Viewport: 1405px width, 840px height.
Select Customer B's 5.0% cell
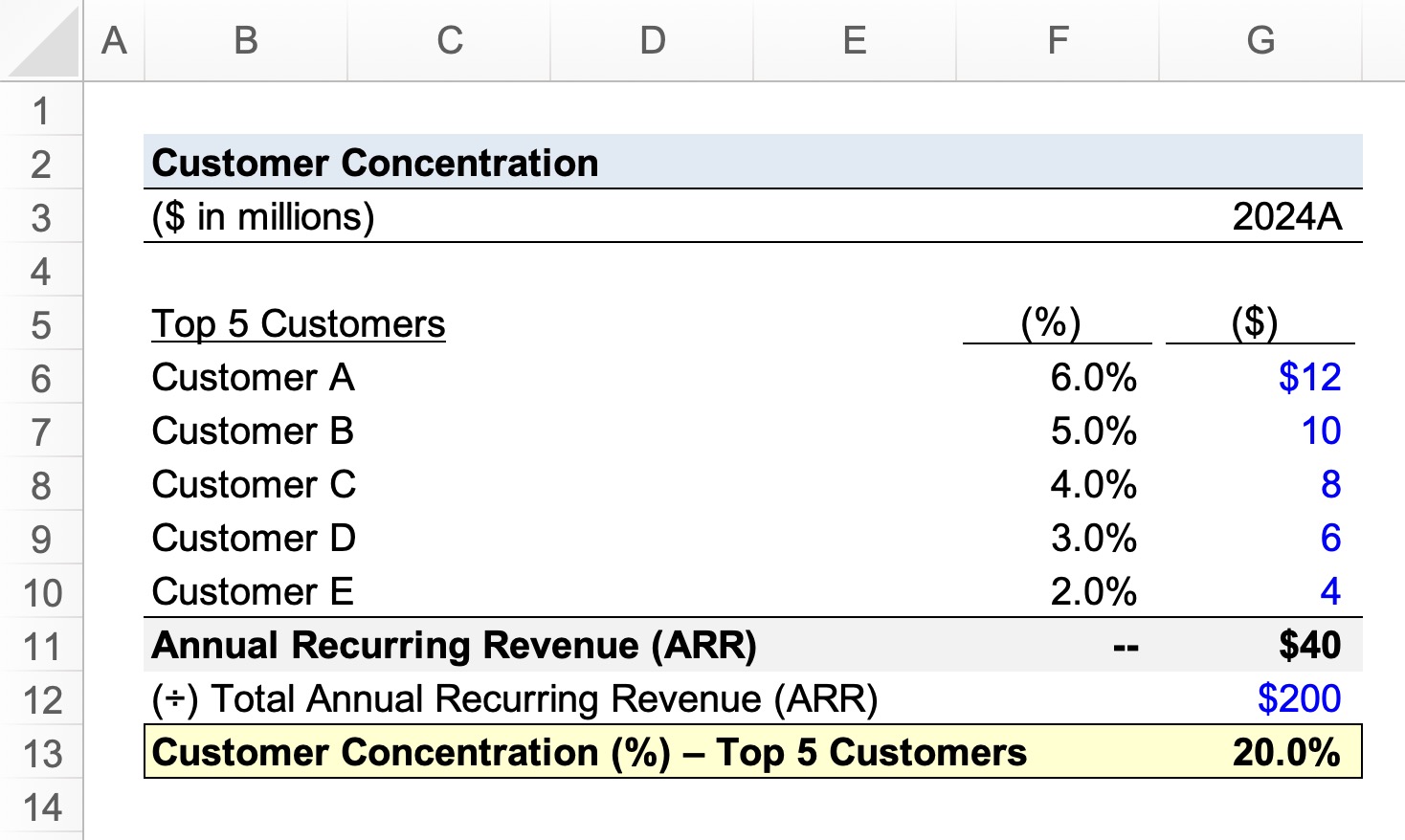tap(1093, 431)
